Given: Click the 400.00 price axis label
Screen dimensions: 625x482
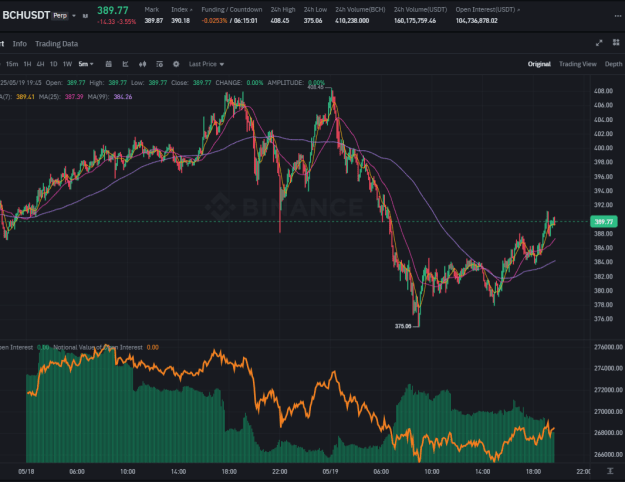Looking at the screenshot, I should [603, 148].
